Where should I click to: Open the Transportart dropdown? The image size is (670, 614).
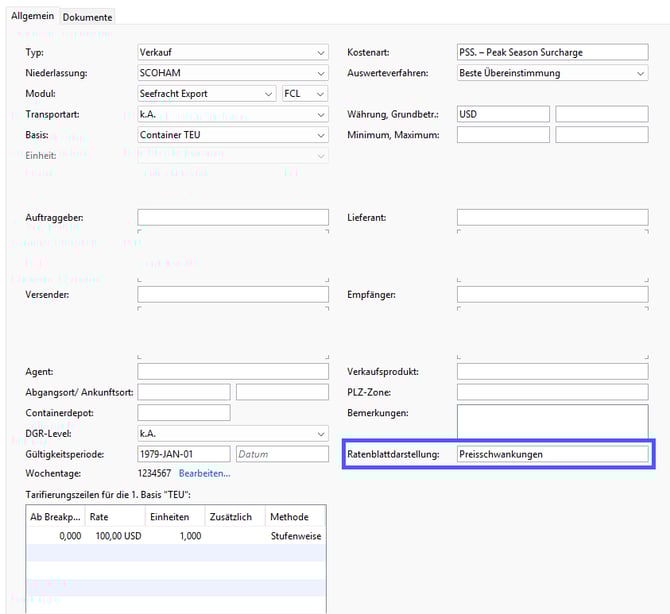[x=232, y=114]
